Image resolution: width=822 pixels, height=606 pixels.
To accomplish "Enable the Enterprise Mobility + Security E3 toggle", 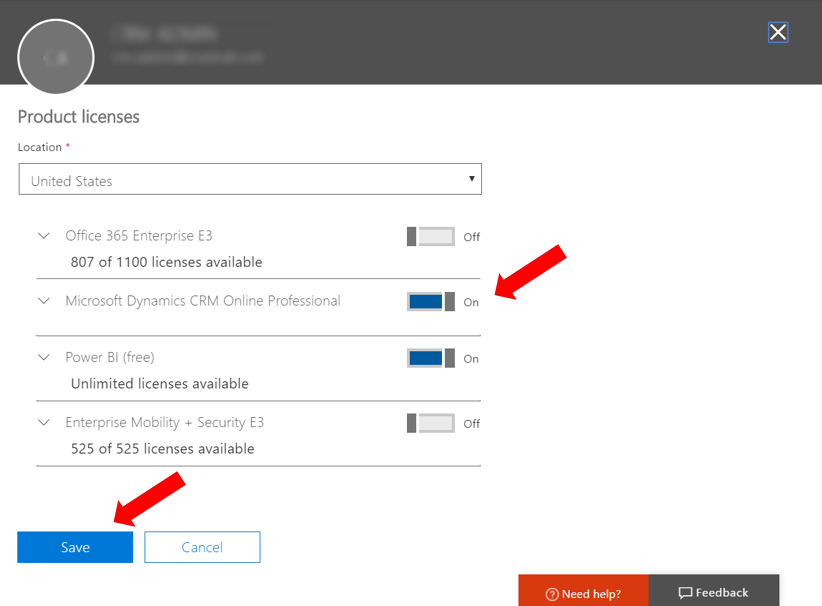I will pyautogui.click(x=431, y=423).
